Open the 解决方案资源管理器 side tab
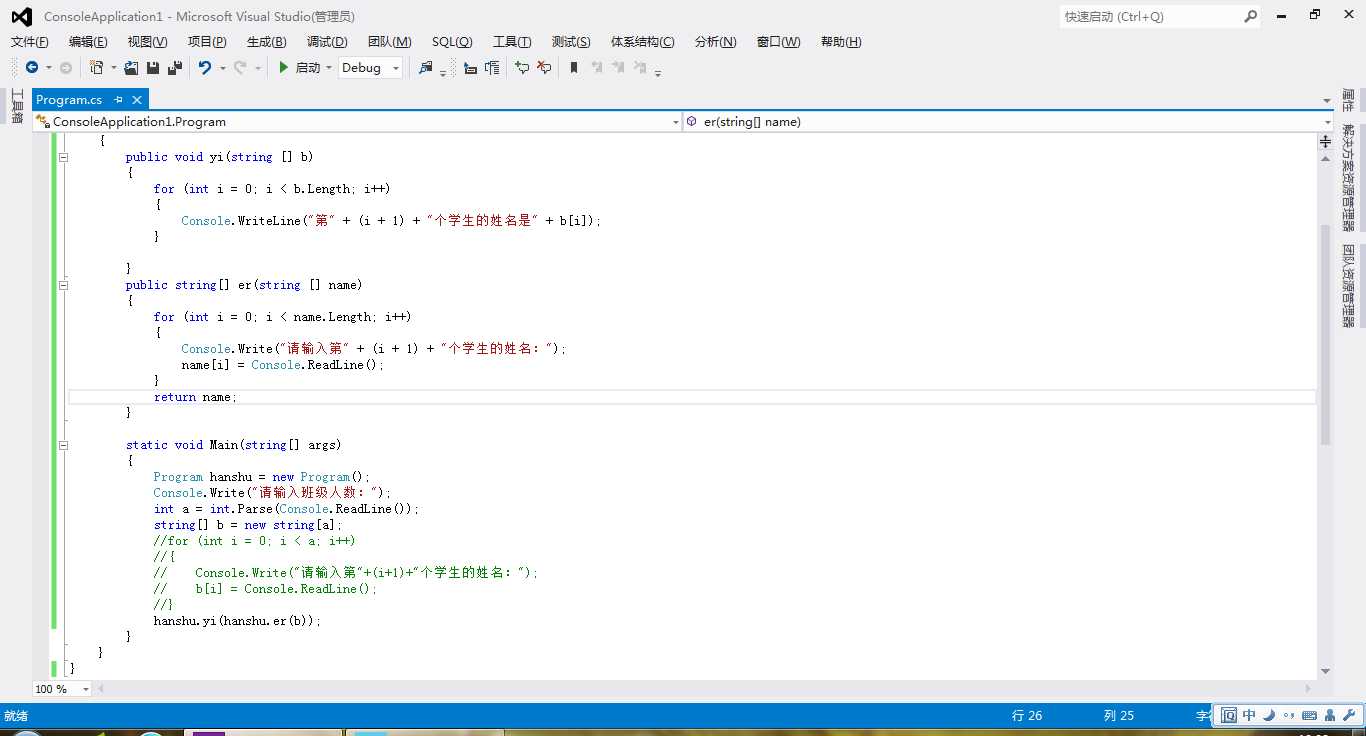The width and height of the screenshot is (1366, 736). 1349,177
